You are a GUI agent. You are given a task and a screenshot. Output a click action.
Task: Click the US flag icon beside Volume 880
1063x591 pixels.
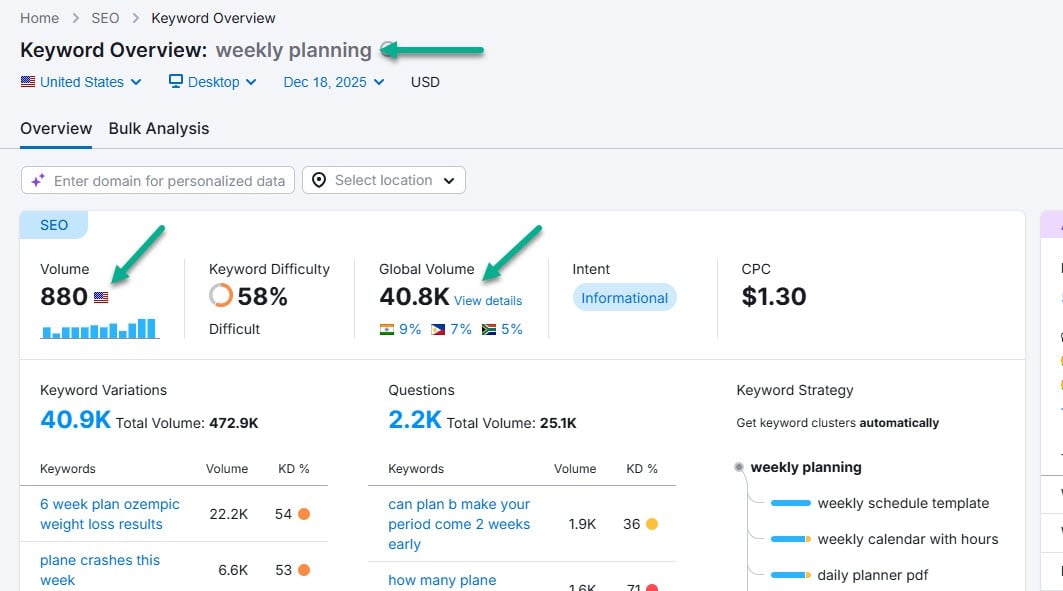[101, 297]
